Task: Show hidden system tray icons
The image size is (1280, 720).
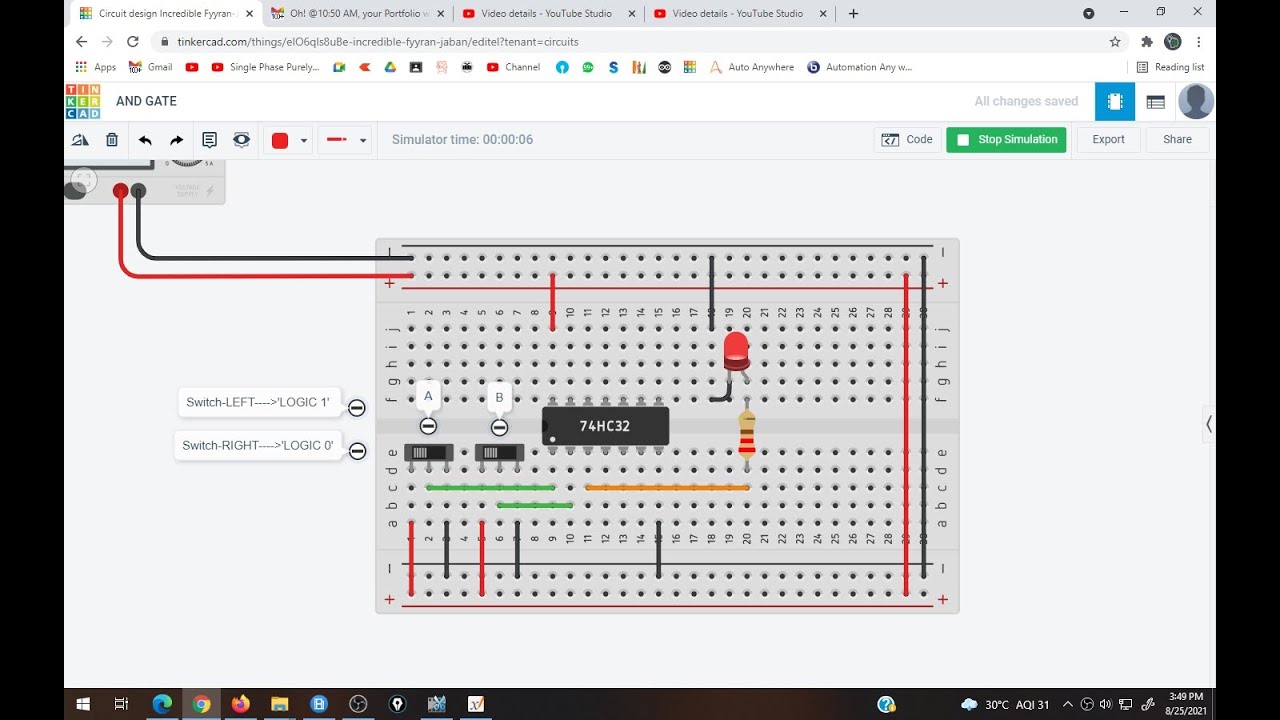Action: click(x=1068, y=704)
